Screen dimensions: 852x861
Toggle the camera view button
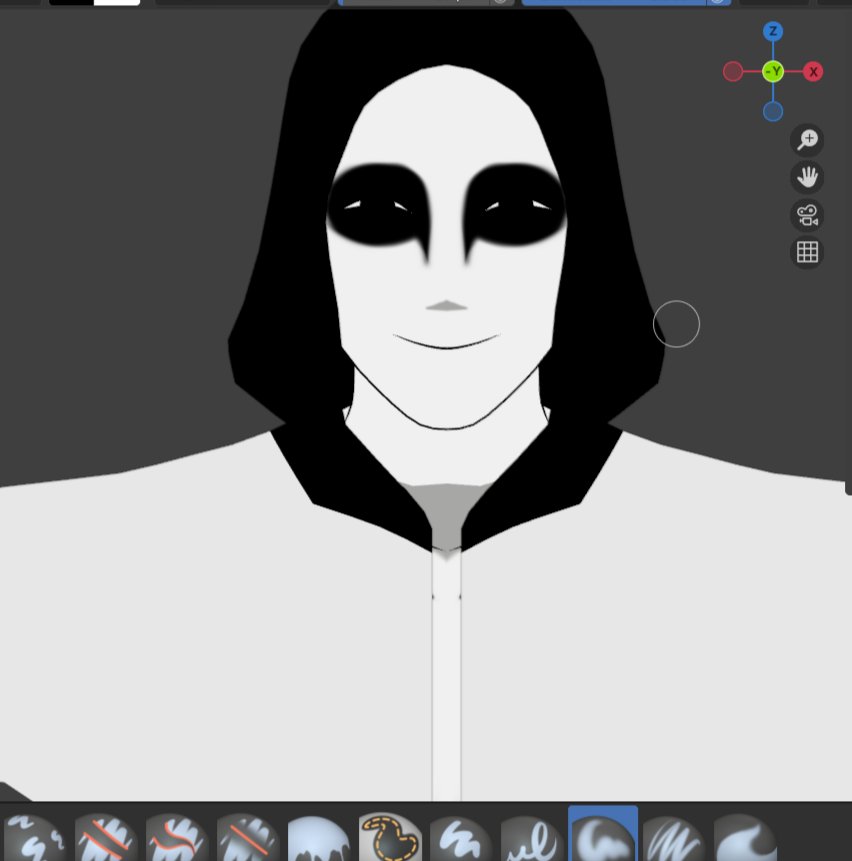pos(807,215)
